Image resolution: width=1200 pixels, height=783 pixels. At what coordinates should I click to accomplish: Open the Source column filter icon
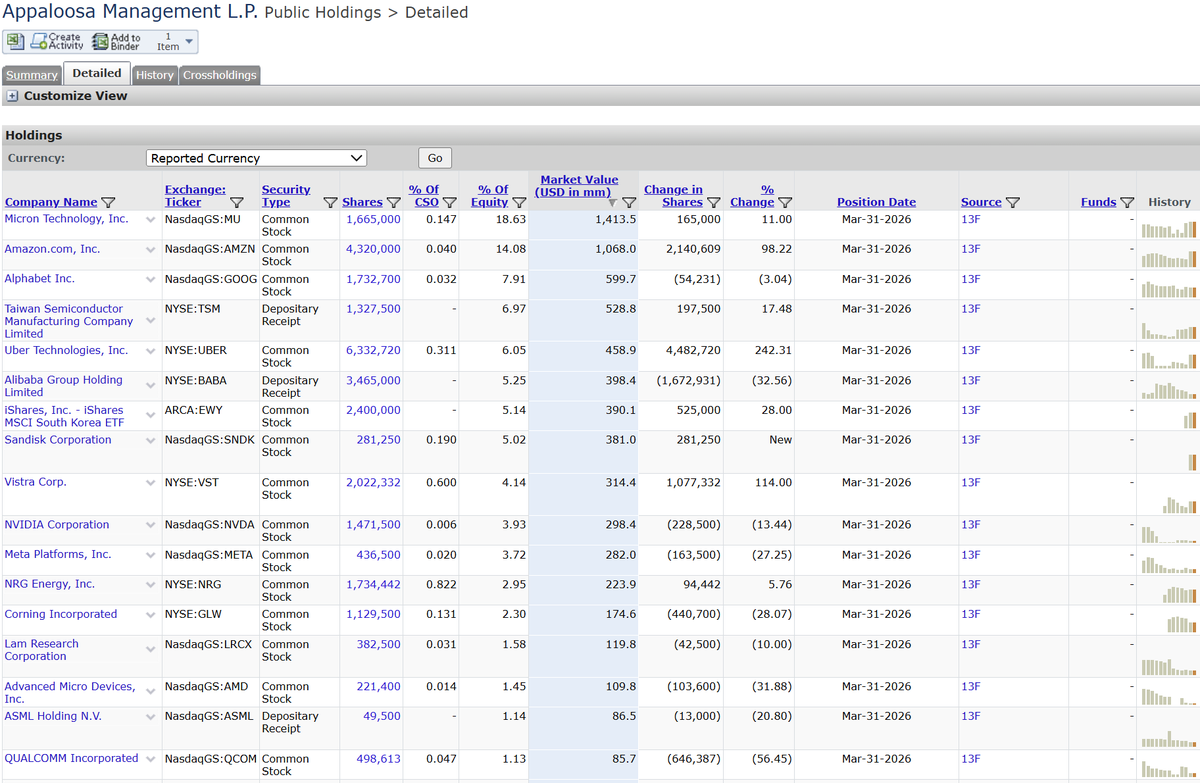[x=1013, y=203]
